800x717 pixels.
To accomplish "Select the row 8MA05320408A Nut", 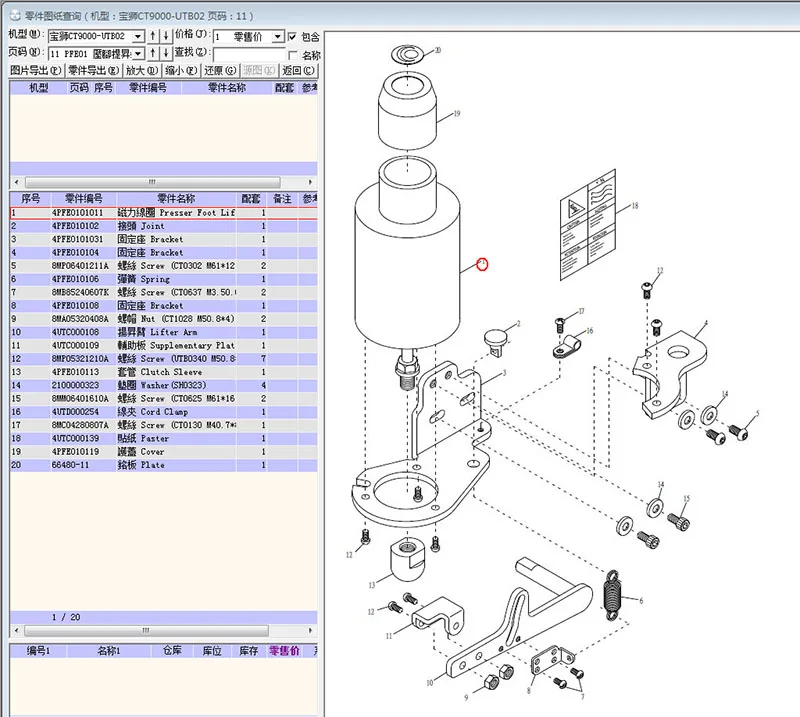I will (163, 319).
